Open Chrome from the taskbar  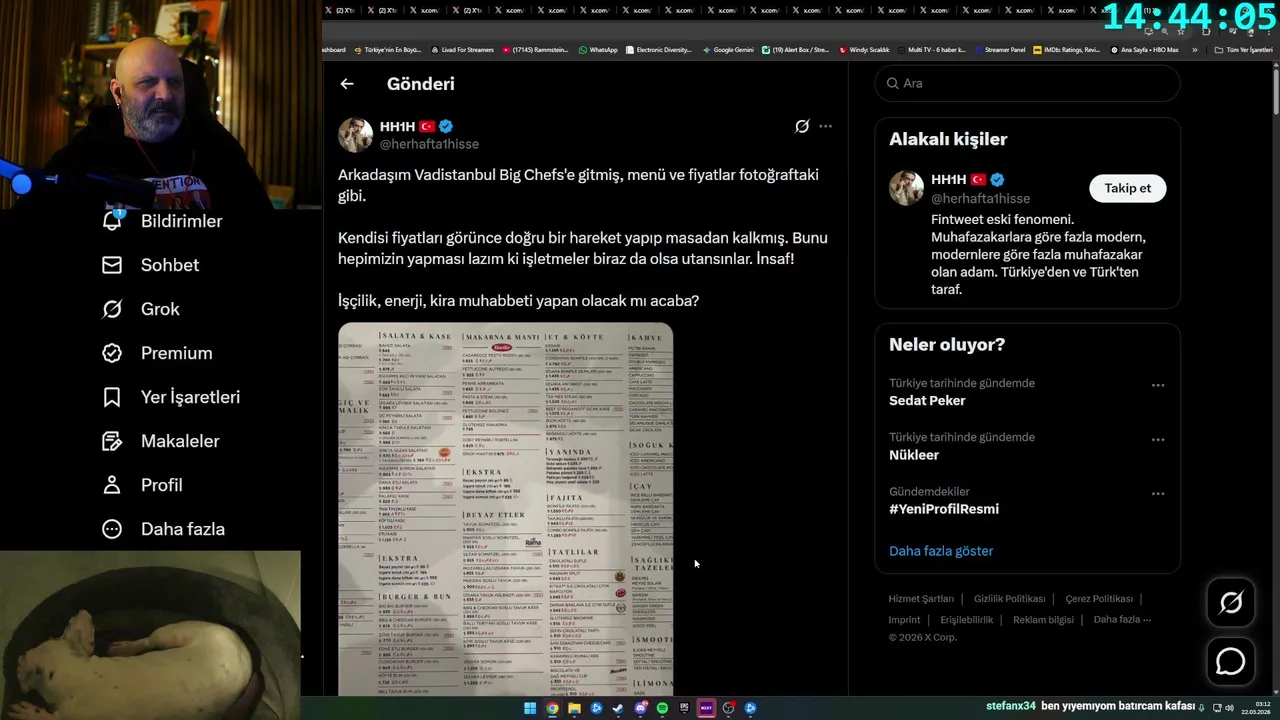[x=552, y=708]
